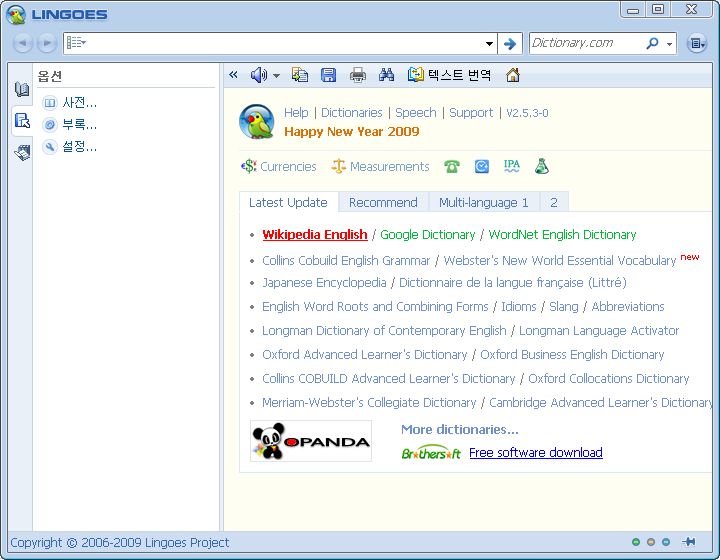720x560 pixels.
Task: Click the blue Go arrow next to search box
Action: (510, 44)
